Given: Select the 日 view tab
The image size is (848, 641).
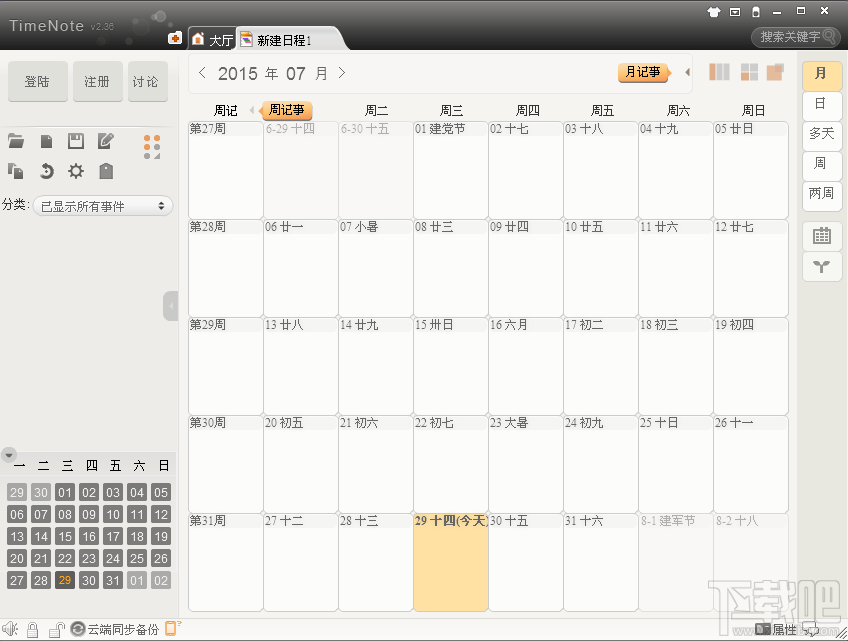Looking at the screenshot, I should (x=822, y=104).
